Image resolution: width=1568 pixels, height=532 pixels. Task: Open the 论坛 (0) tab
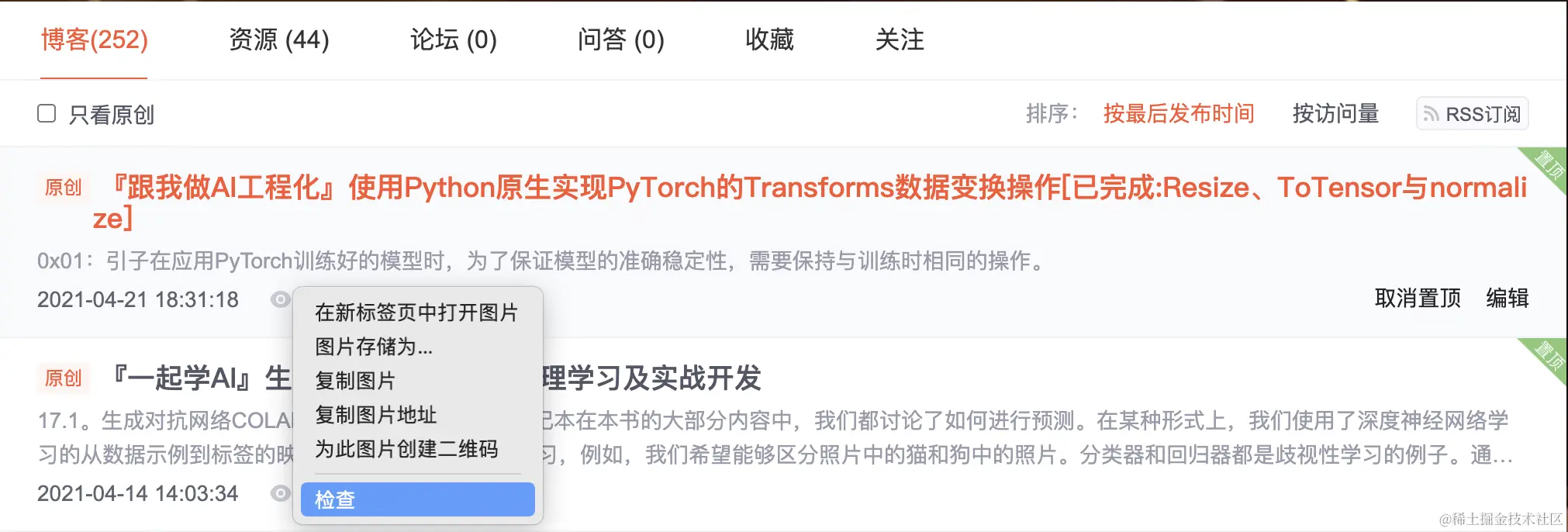(x=454, y=40)
